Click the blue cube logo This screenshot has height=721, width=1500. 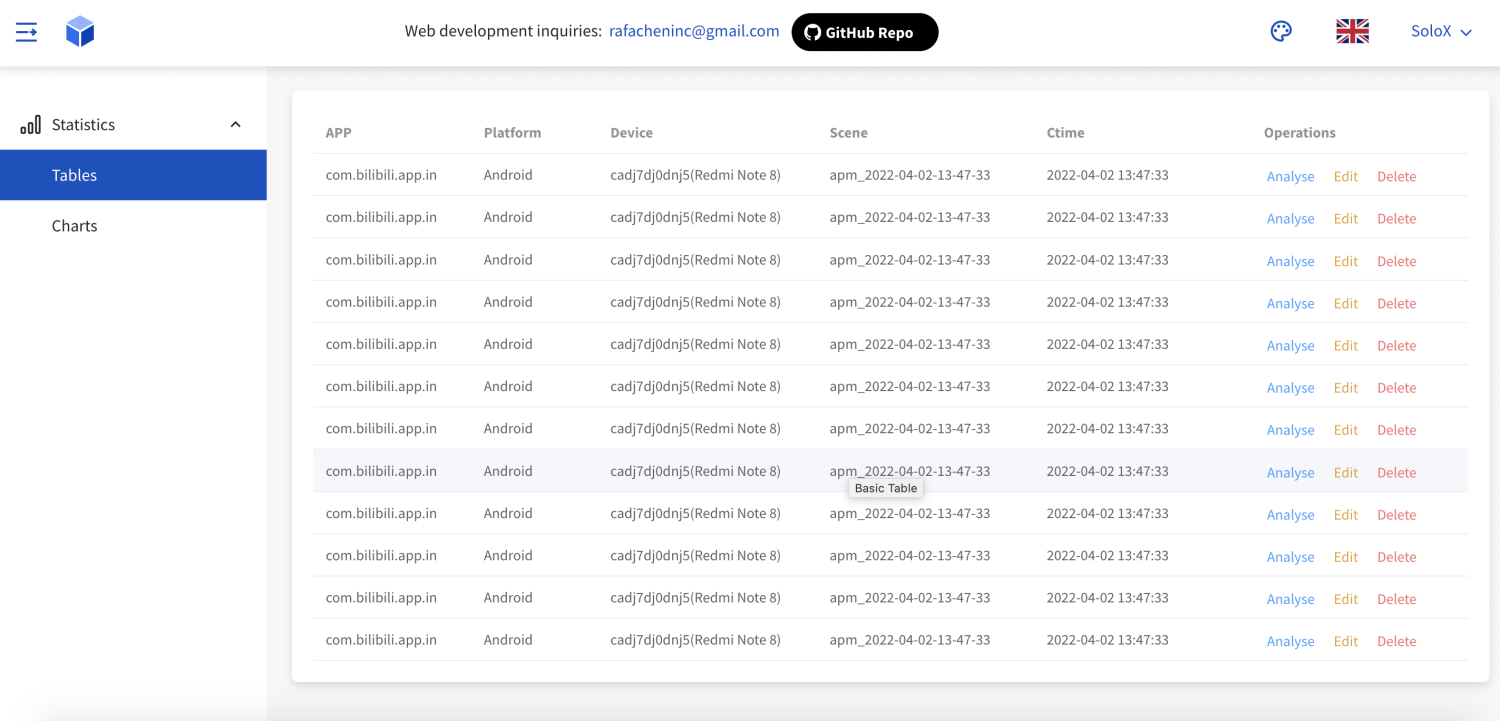pos(80,32)
